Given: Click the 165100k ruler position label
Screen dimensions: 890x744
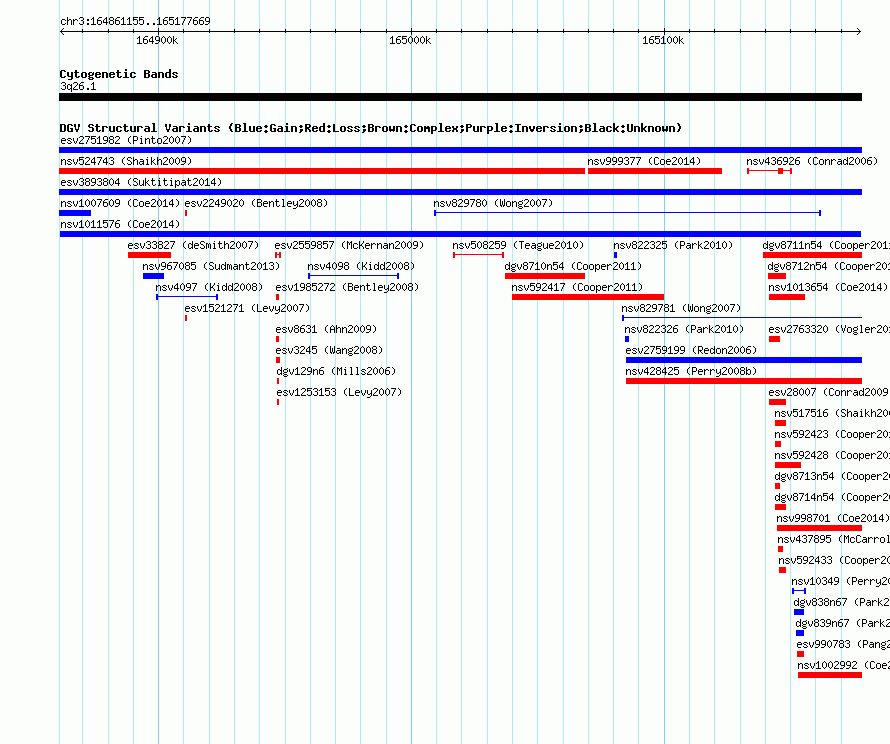Looking at the screenshot, I should (663, 40).
